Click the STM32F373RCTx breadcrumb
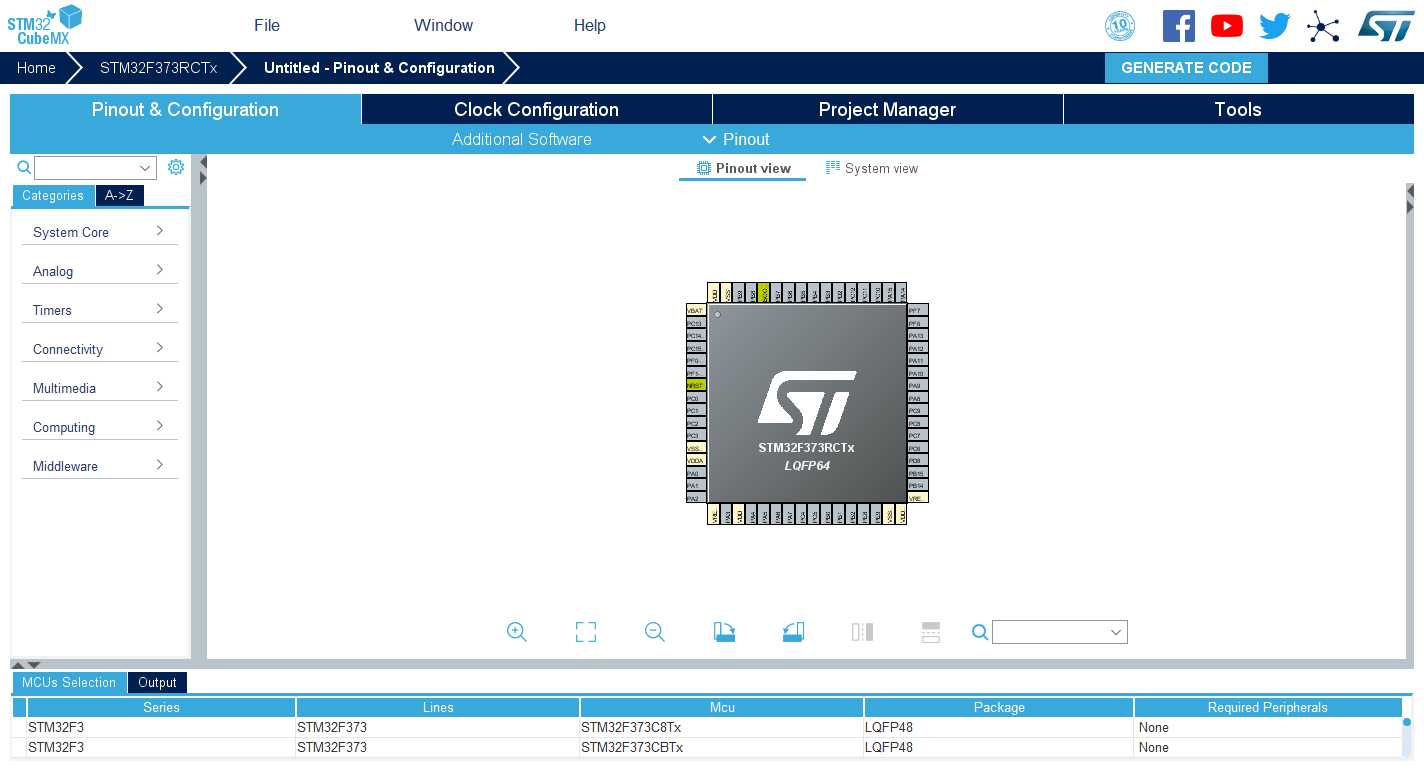The image size is (1424, 771). coord(158,68)
